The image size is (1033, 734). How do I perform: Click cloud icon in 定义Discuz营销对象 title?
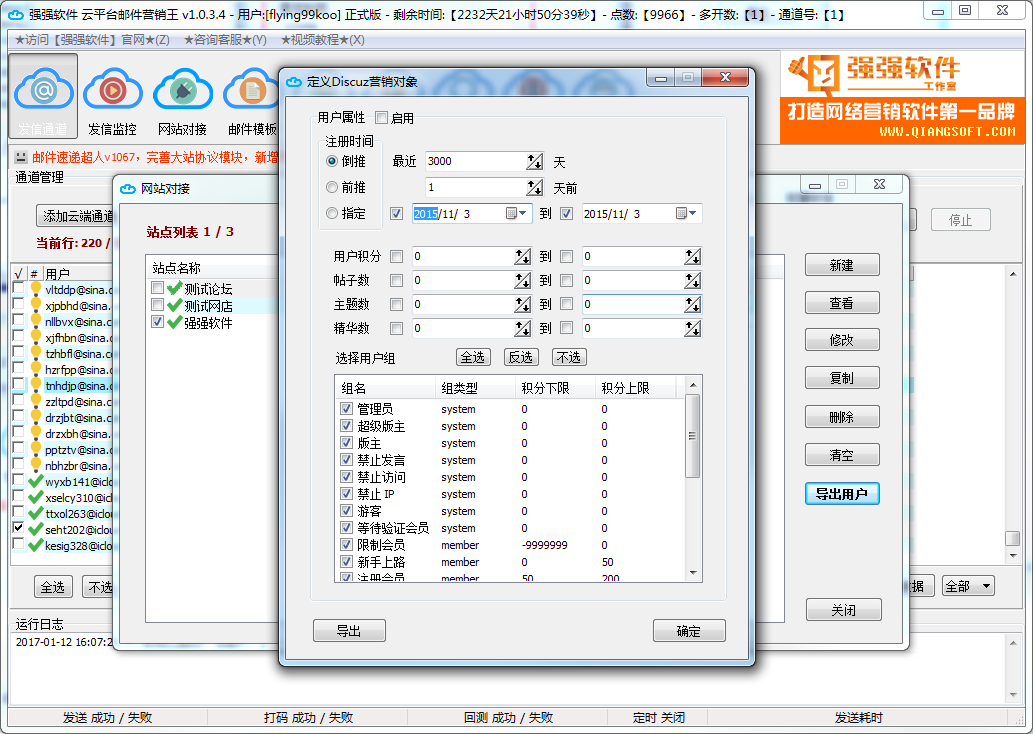tap(294, 82)
